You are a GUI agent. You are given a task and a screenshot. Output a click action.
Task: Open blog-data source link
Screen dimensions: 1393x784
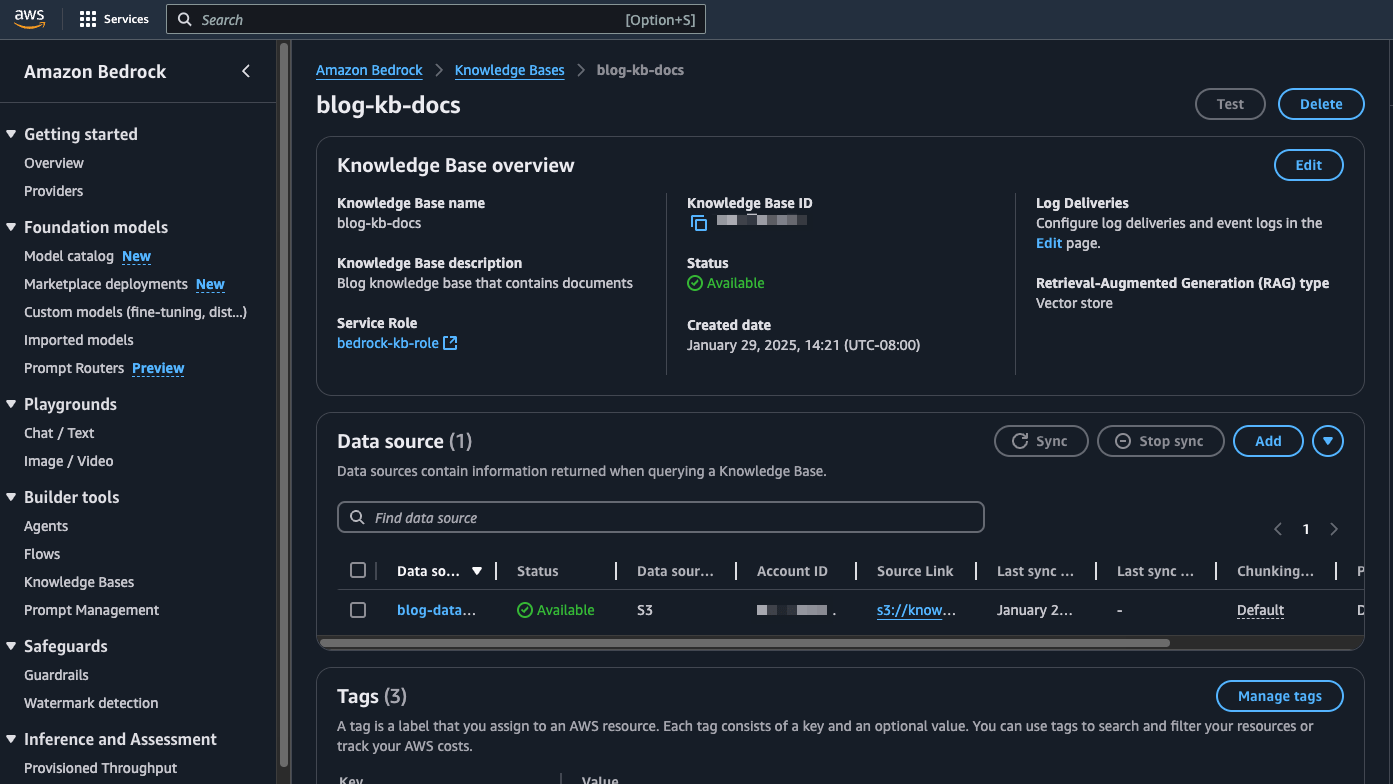(x=436, y=610)
